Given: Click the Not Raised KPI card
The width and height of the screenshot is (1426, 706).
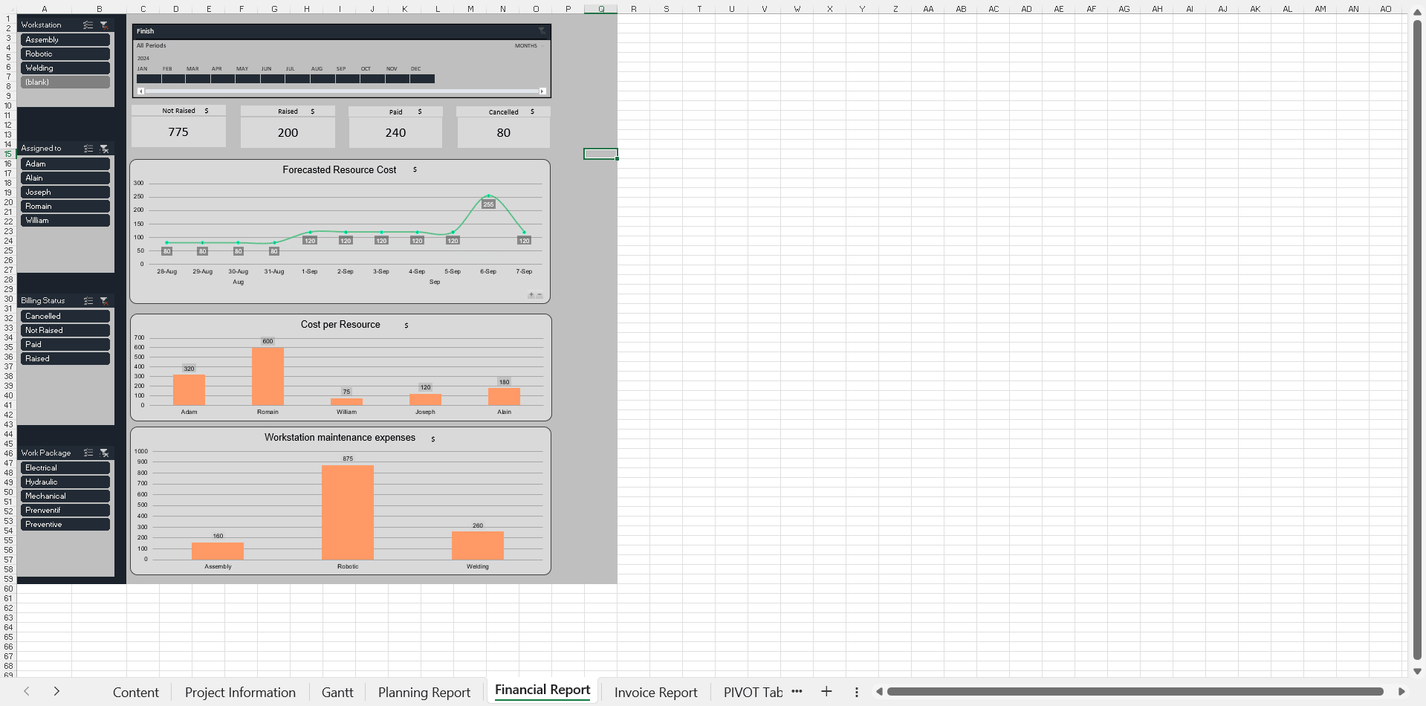Looking at the screenshot, I should tap(178, 125).
